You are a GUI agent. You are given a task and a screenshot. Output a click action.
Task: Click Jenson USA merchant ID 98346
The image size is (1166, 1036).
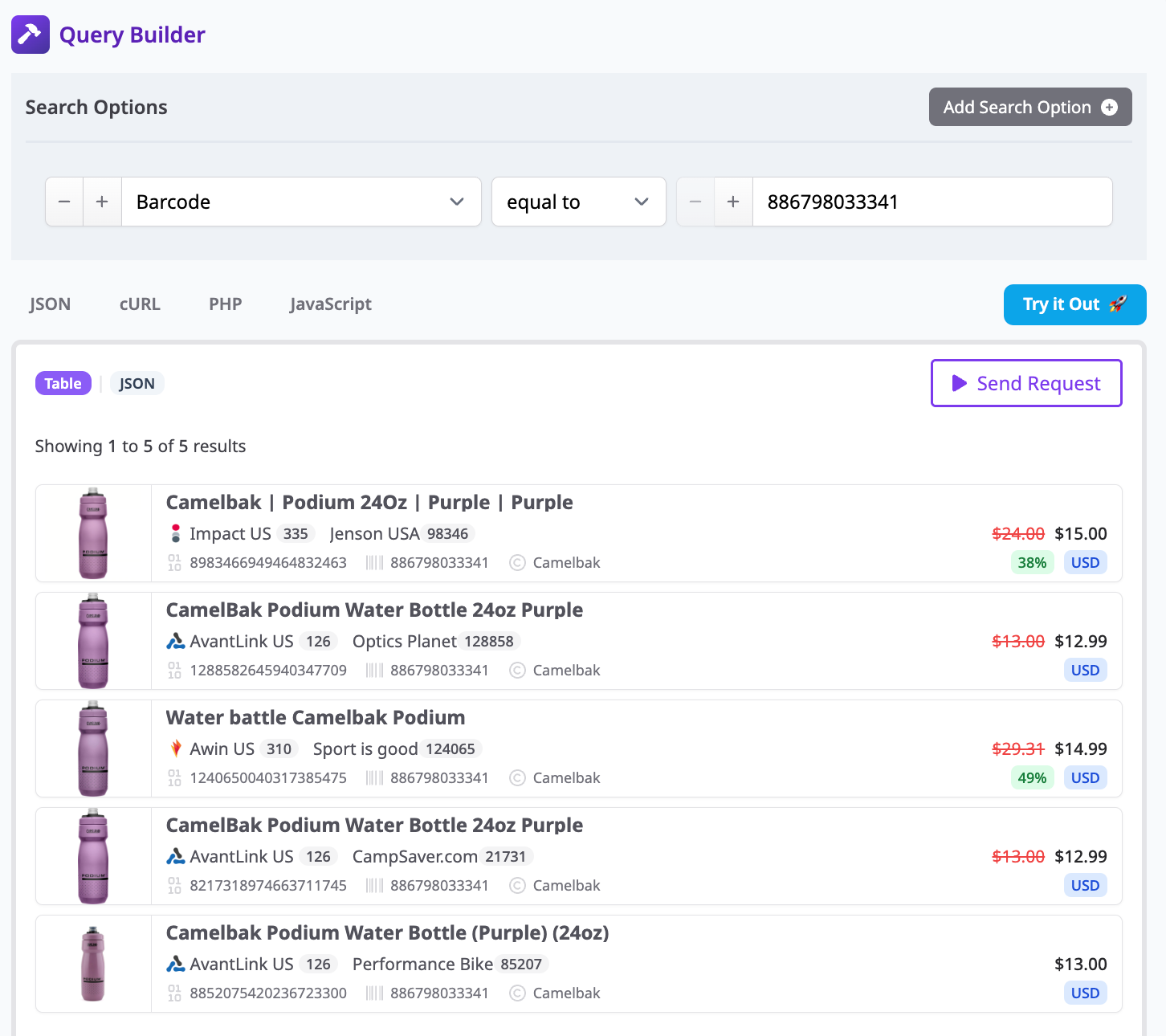pyautogui.click(x=447, y=533)
